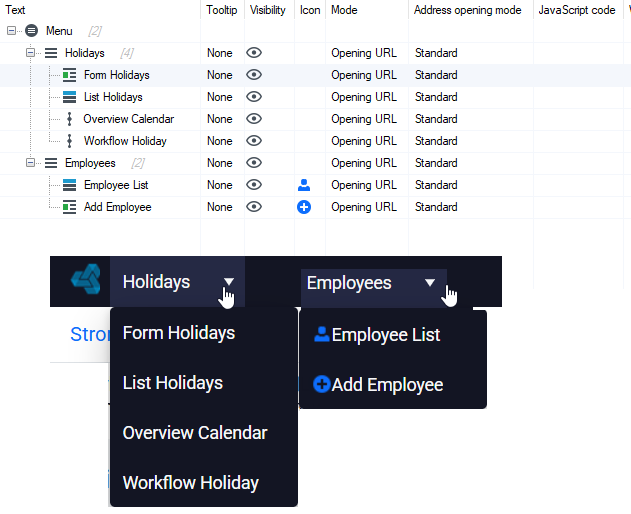Click the Add Employee form icon in tree
Viewport: 631px width, 514px height.
[69, 207]
